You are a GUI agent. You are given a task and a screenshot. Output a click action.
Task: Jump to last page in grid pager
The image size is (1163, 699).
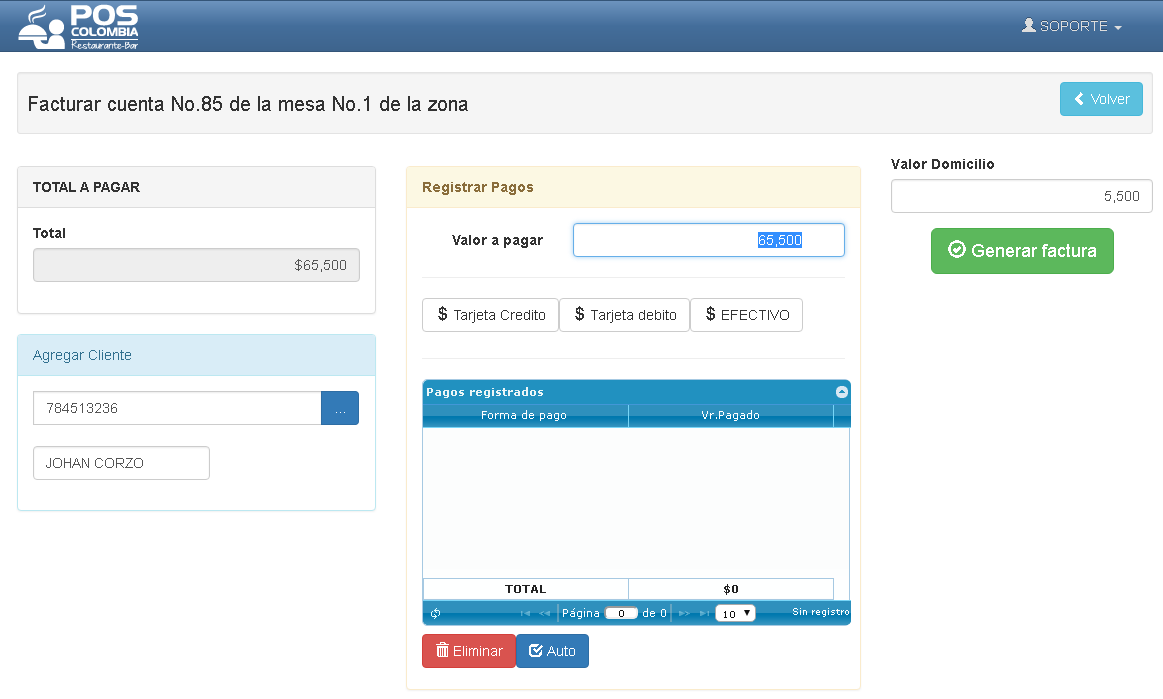[x=704, y=613]
